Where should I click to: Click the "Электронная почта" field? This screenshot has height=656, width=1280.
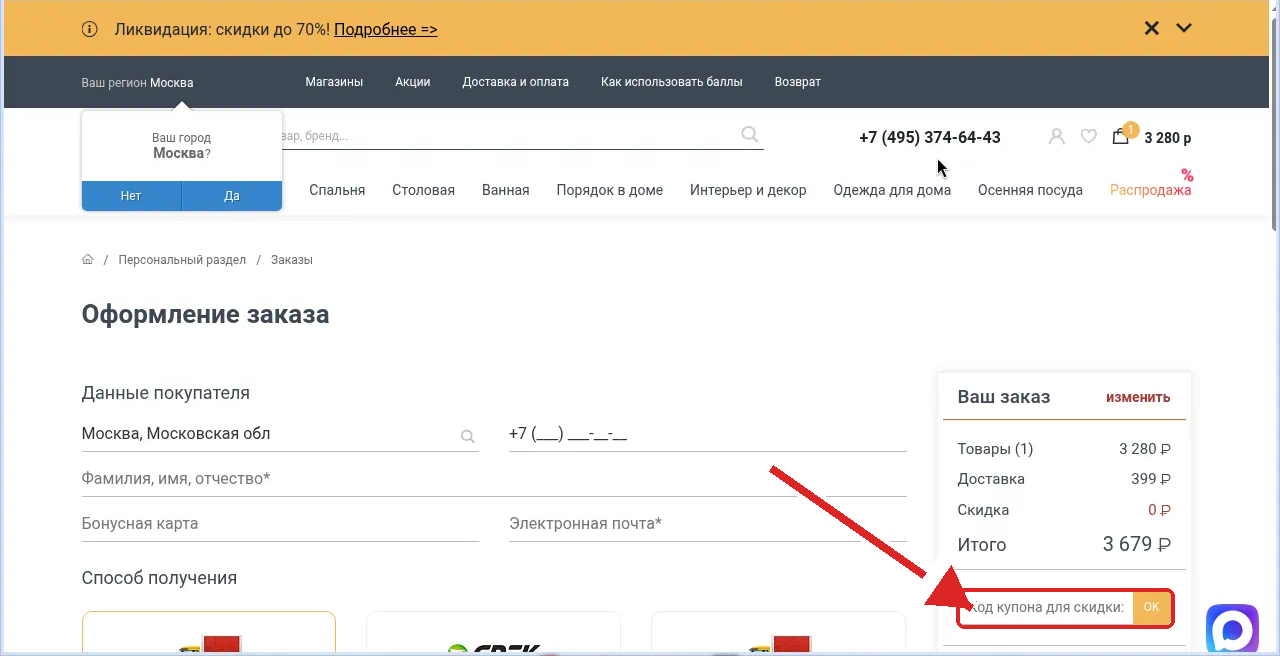[x=708, y=524]
